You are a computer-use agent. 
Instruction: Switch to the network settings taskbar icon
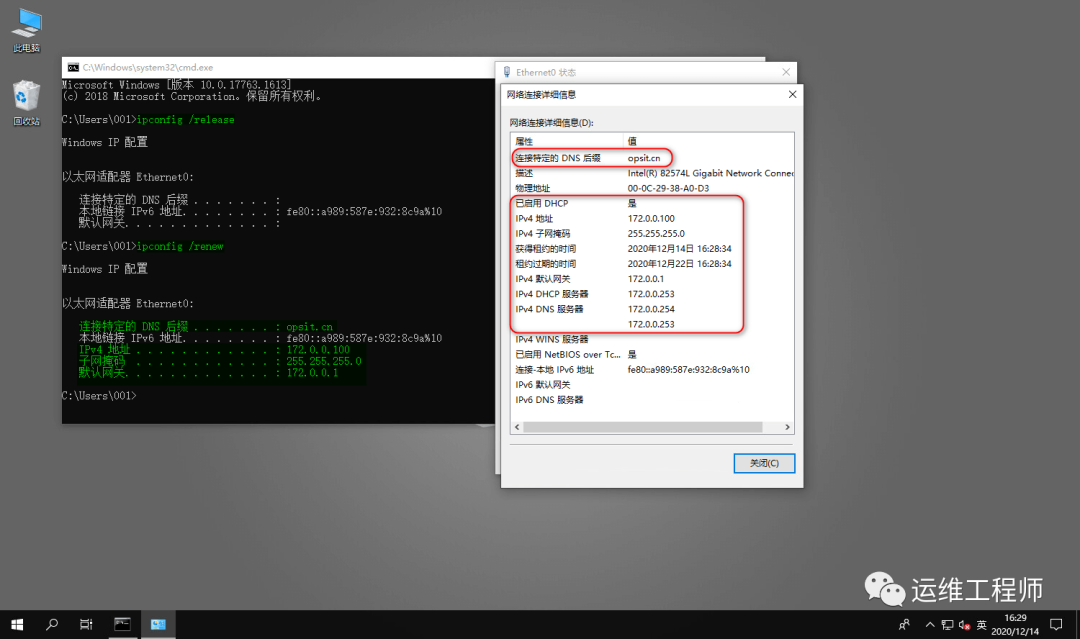point(158,625)
